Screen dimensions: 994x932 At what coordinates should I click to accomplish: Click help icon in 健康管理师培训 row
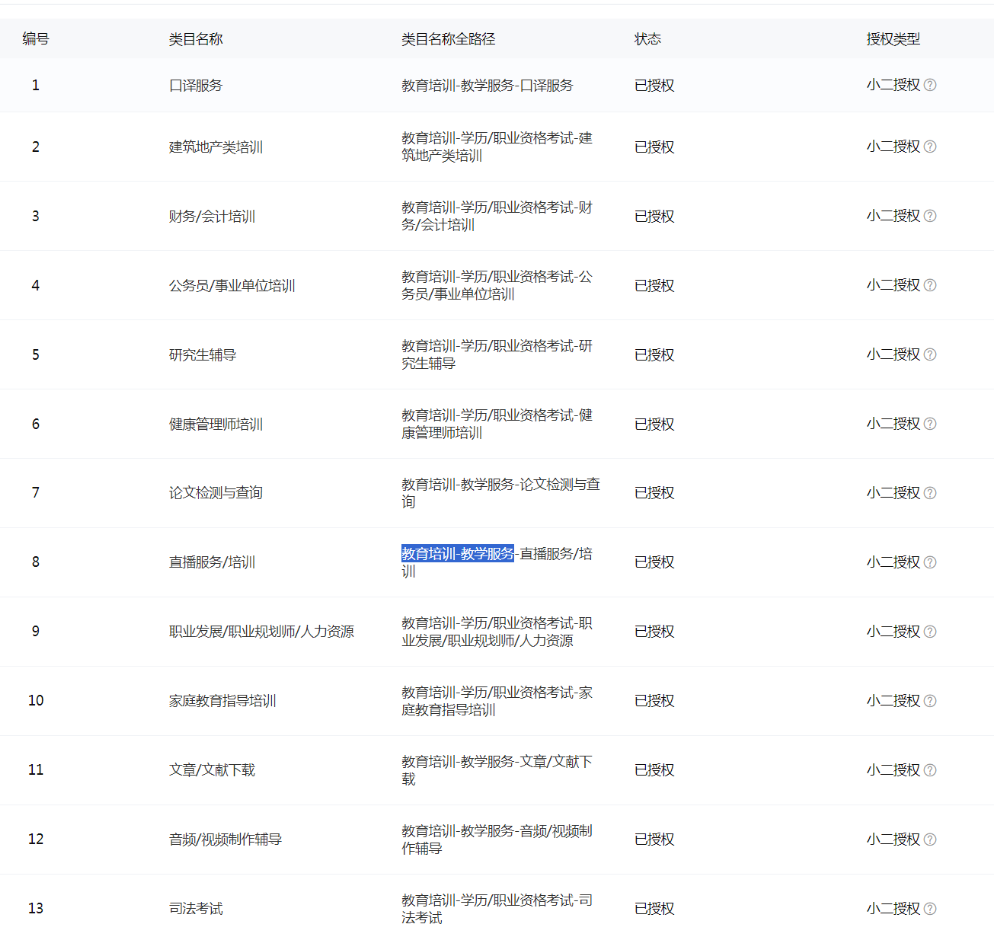tap(930, 424)
